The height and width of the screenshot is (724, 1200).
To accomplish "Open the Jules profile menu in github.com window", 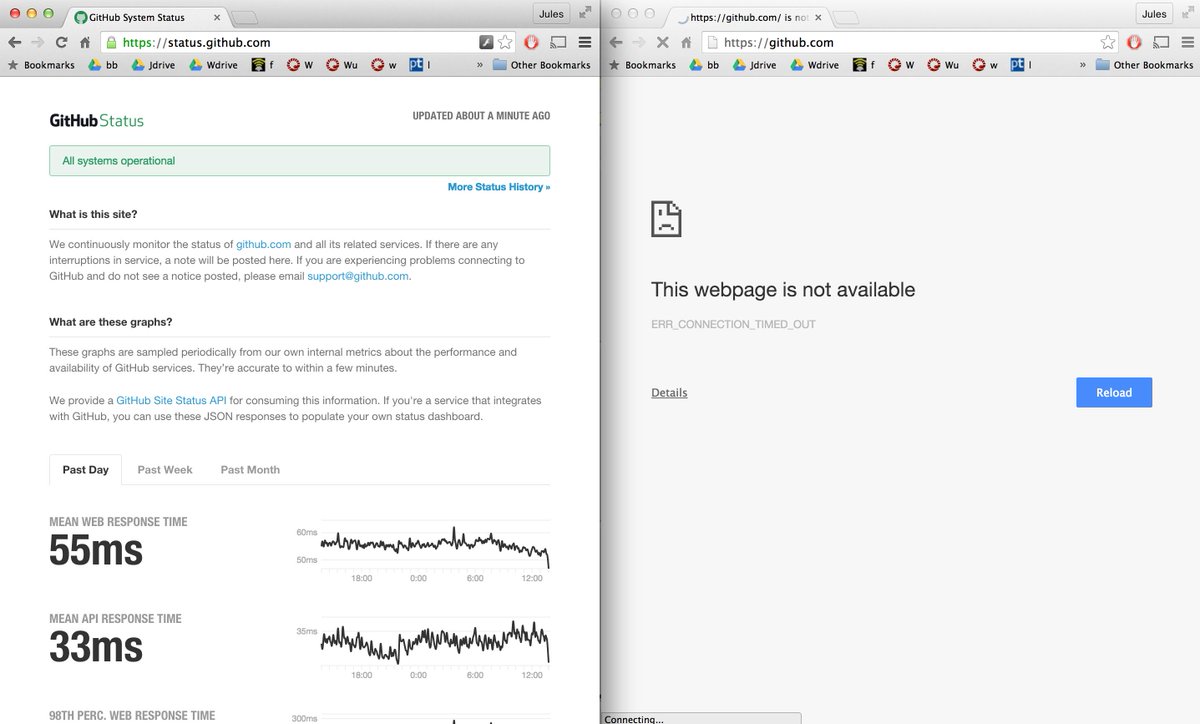I will coord(1154,13).
